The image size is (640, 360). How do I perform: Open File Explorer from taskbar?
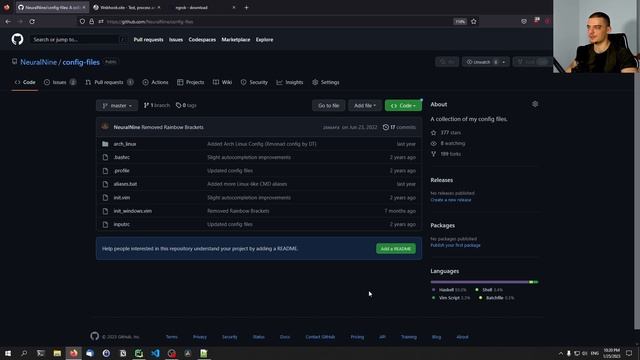pos(57,353)
